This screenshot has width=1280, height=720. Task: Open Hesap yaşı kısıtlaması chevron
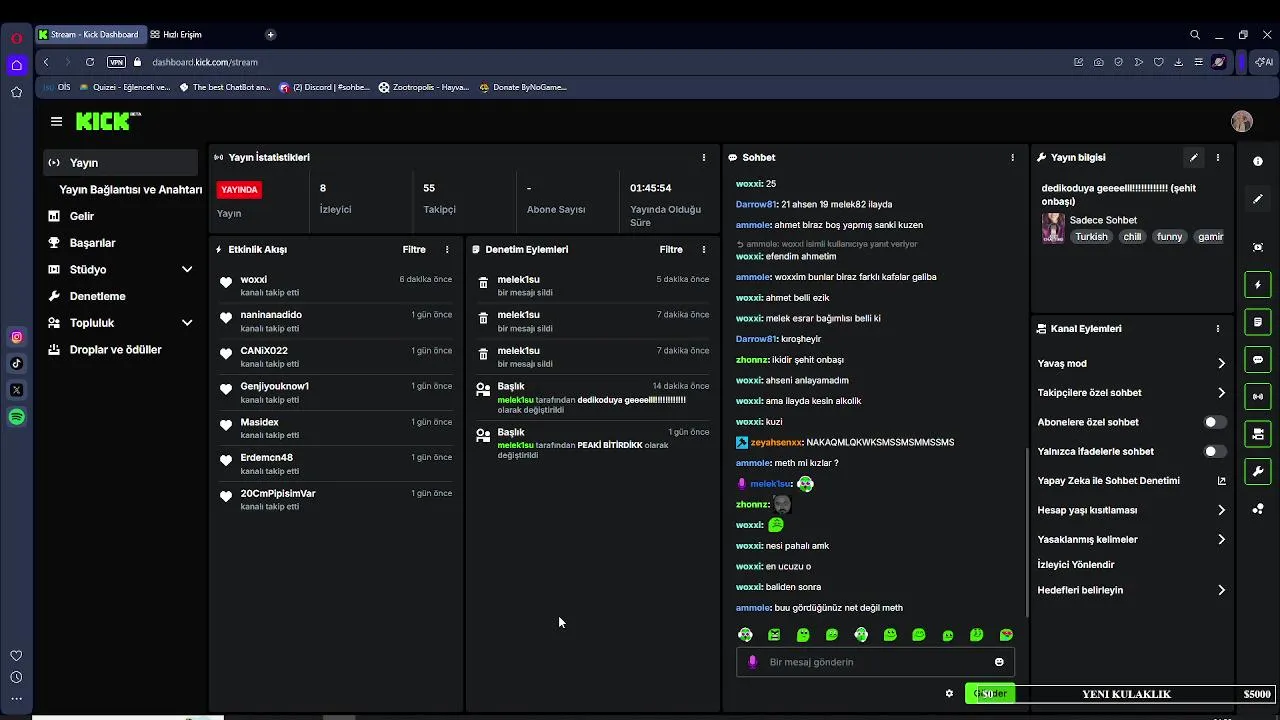tap(1221, 510)
